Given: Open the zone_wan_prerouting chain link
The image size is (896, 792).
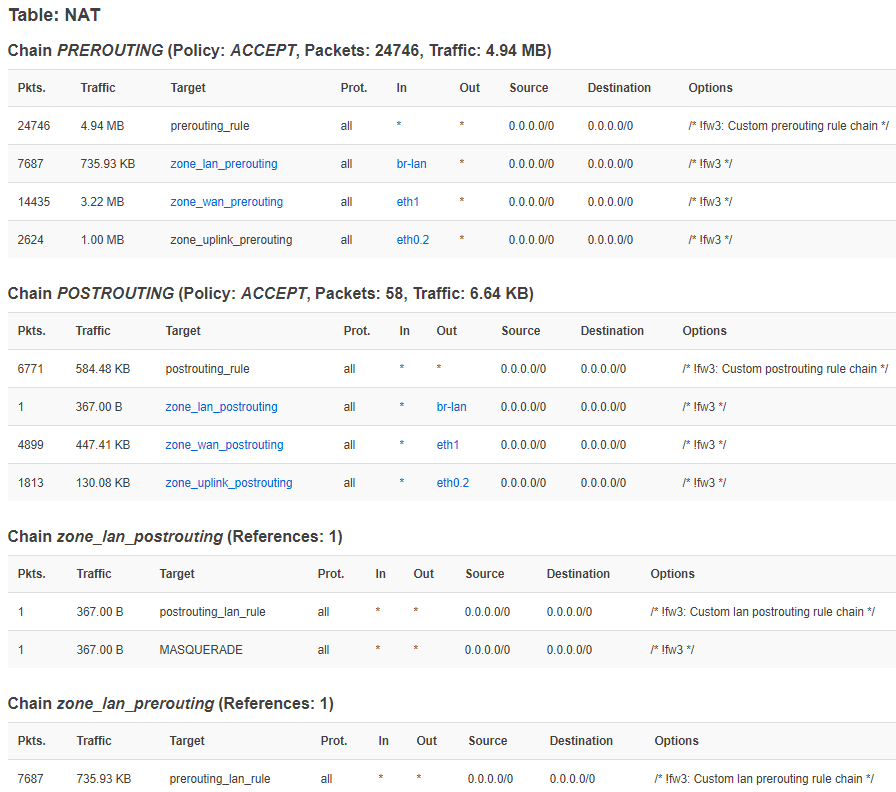Looking at the screenshot, I should click(226, 202).
